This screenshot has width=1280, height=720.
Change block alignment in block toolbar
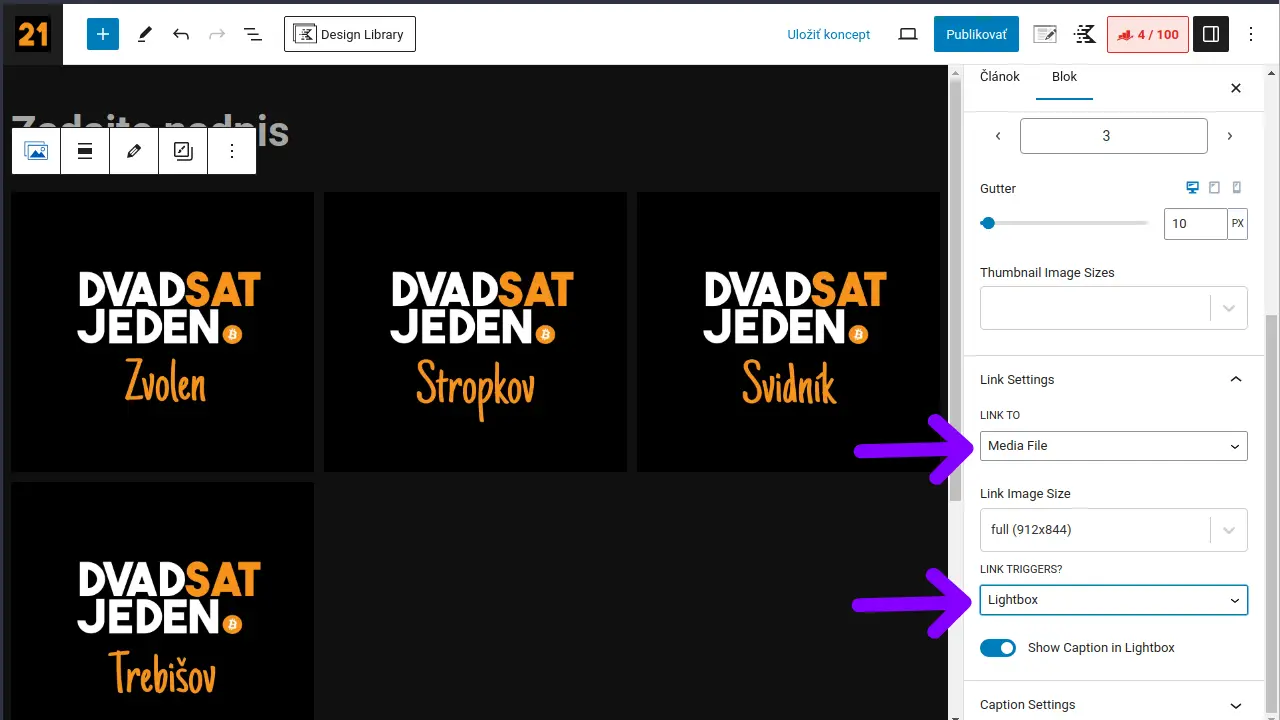coord(85,151)
